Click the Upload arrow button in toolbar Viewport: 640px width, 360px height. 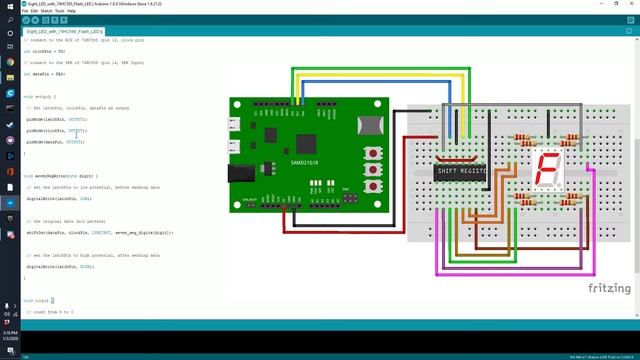coord(35,20)
